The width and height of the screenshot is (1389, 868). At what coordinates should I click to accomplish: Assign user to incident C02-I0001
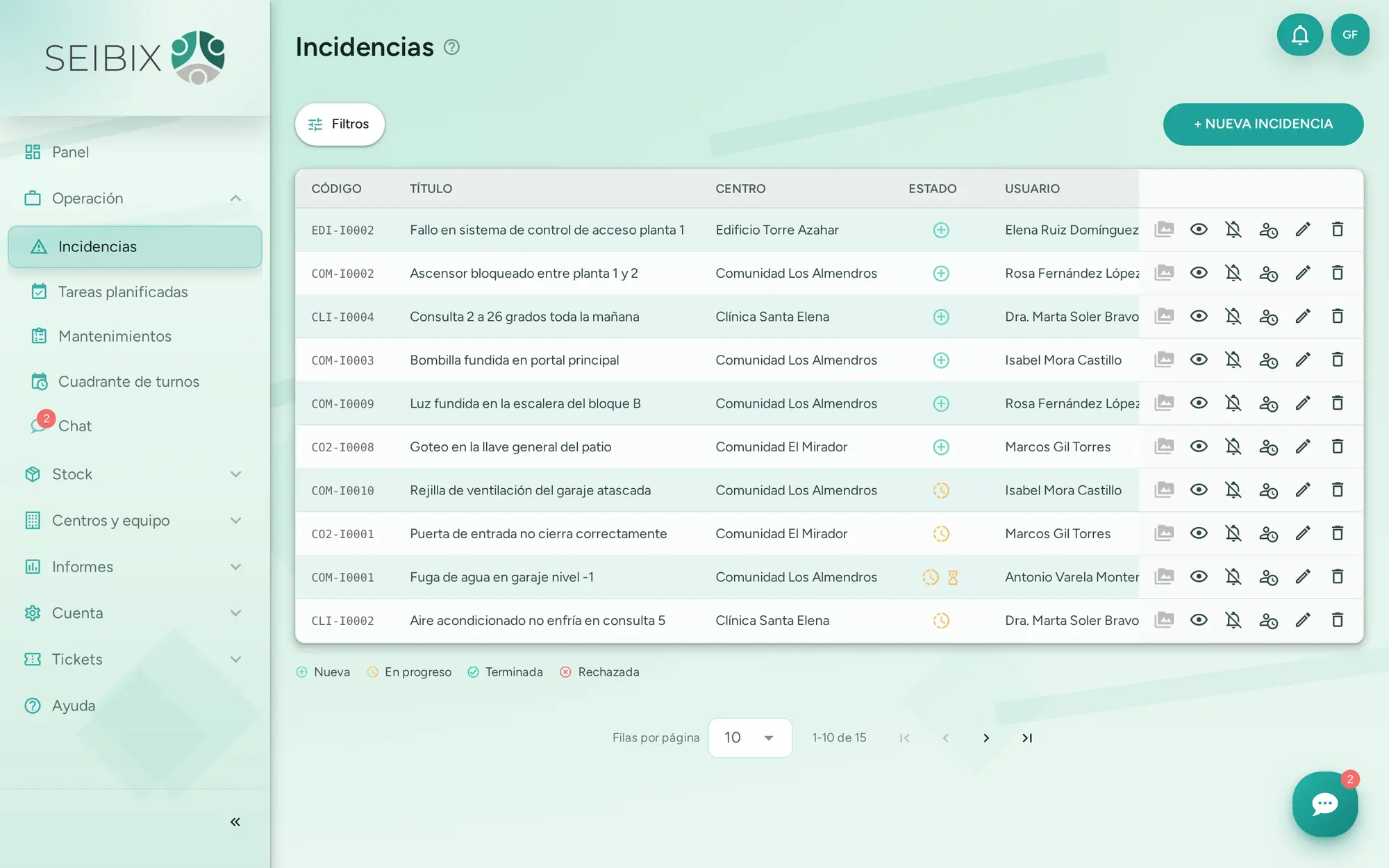pos(1268,533)
